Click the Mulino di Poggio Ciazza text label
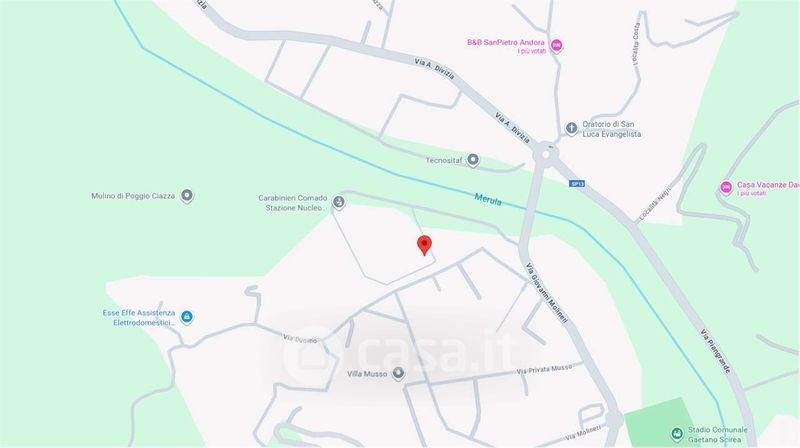Viewport: 800px width, 448px height. coord(133,196)
